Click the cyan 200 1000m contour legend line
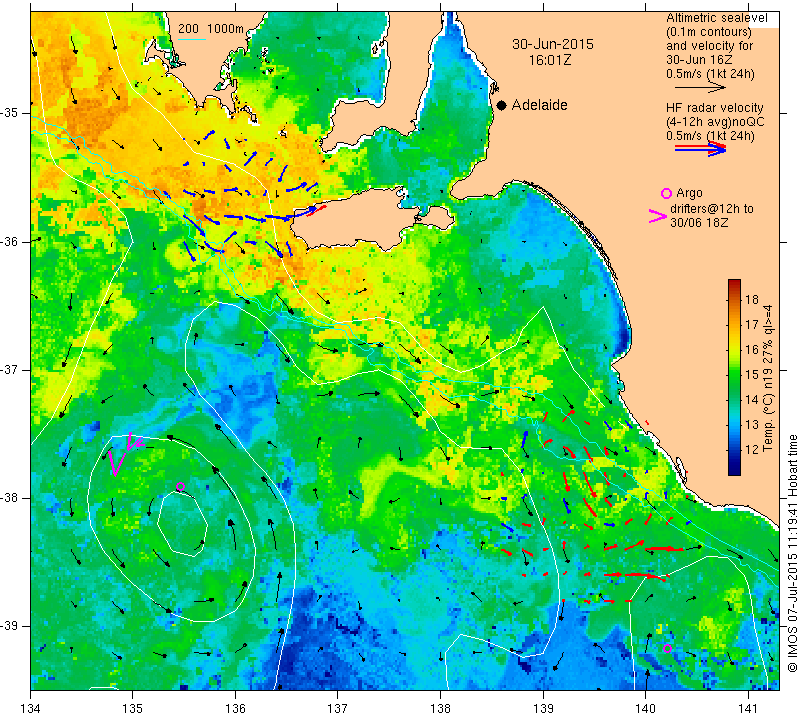The height and width of the screenshot is (720, 800). [x=192, y=39]
